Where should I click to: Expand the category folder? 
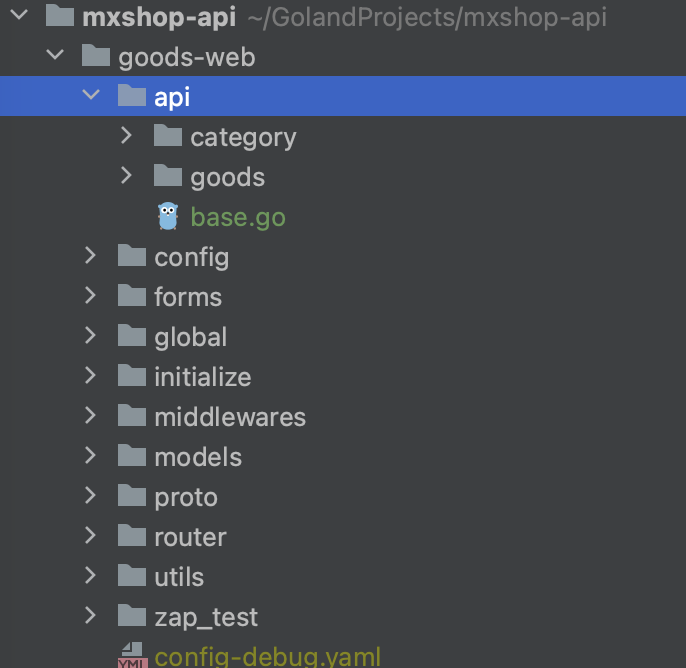[x=126, y=136]
